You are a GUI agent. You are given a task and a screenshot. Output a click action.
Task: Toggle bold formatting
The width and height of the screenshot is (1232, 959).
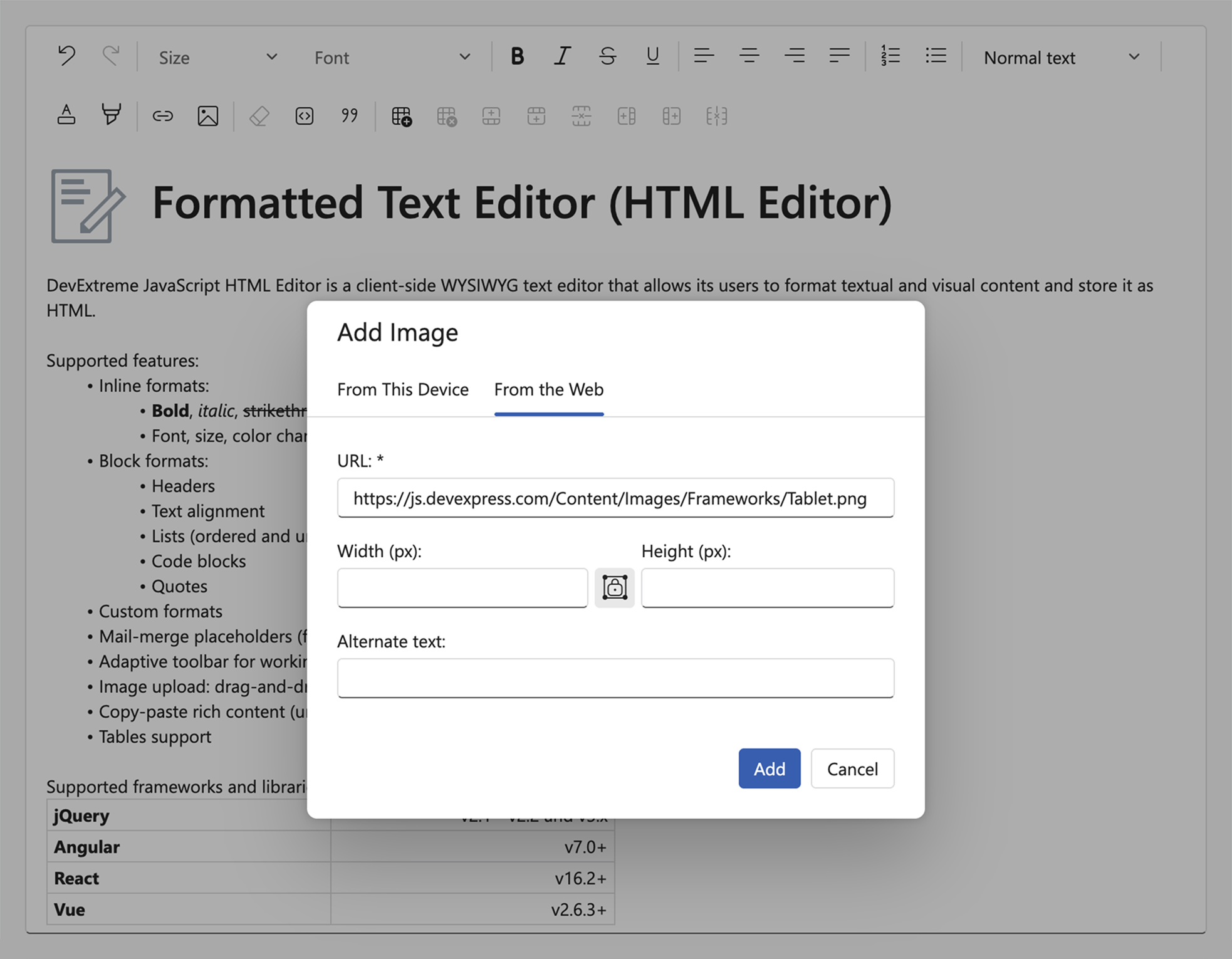(x=516, y=56)
